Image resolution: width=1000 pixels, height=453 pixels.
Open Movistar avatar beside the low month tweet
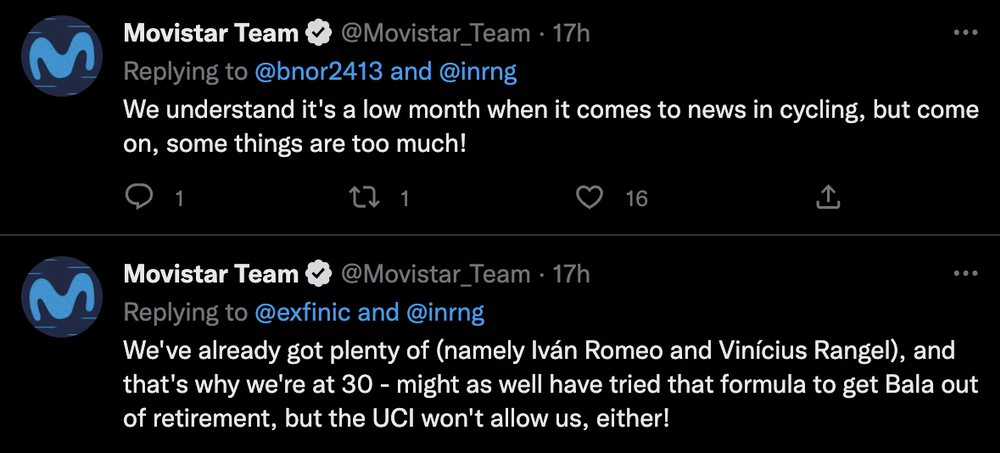(x=62, y=56)
